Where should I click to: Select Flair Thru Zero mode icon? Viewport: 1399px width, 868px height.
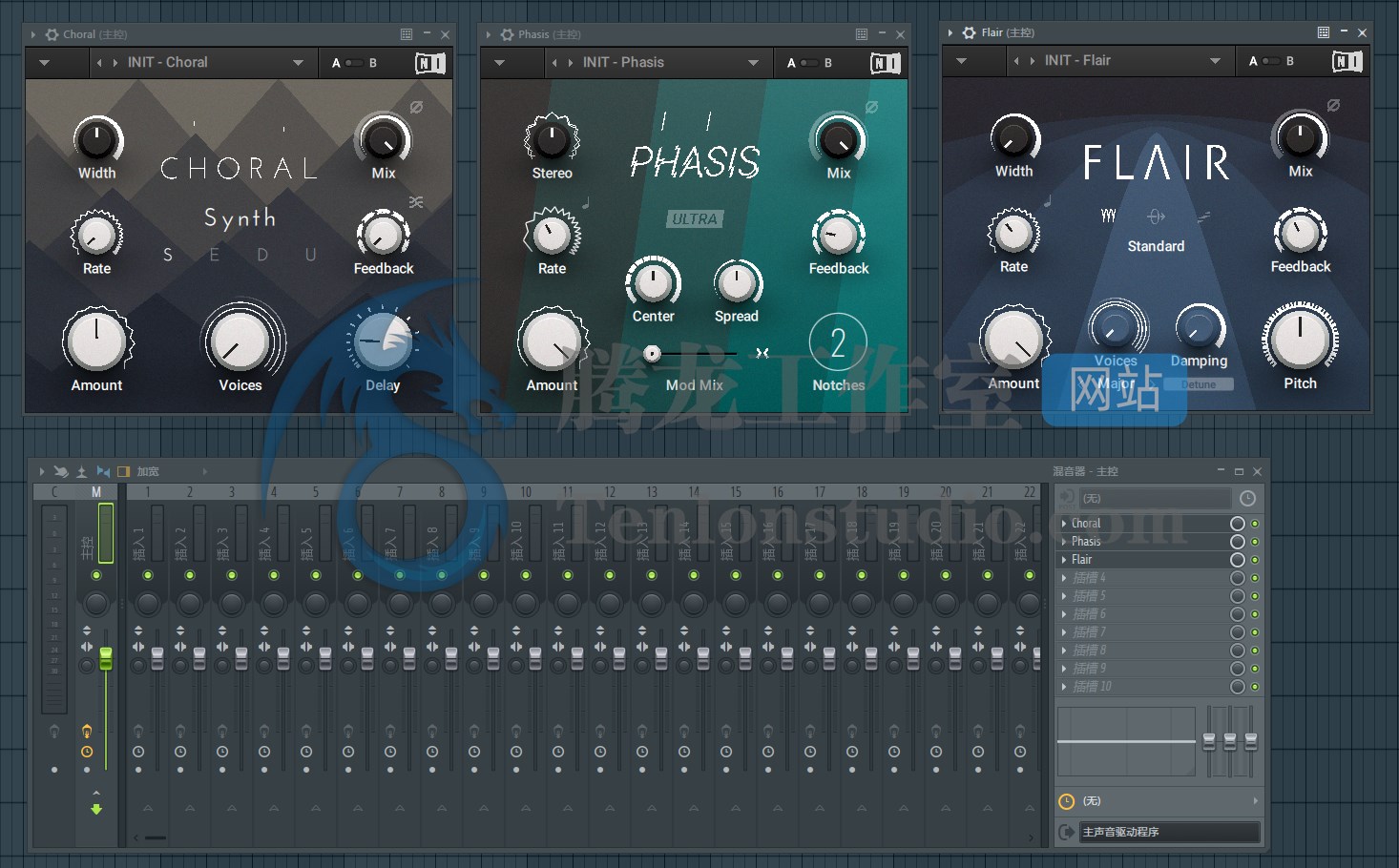pyautogui.click(x=1156, y=217)
